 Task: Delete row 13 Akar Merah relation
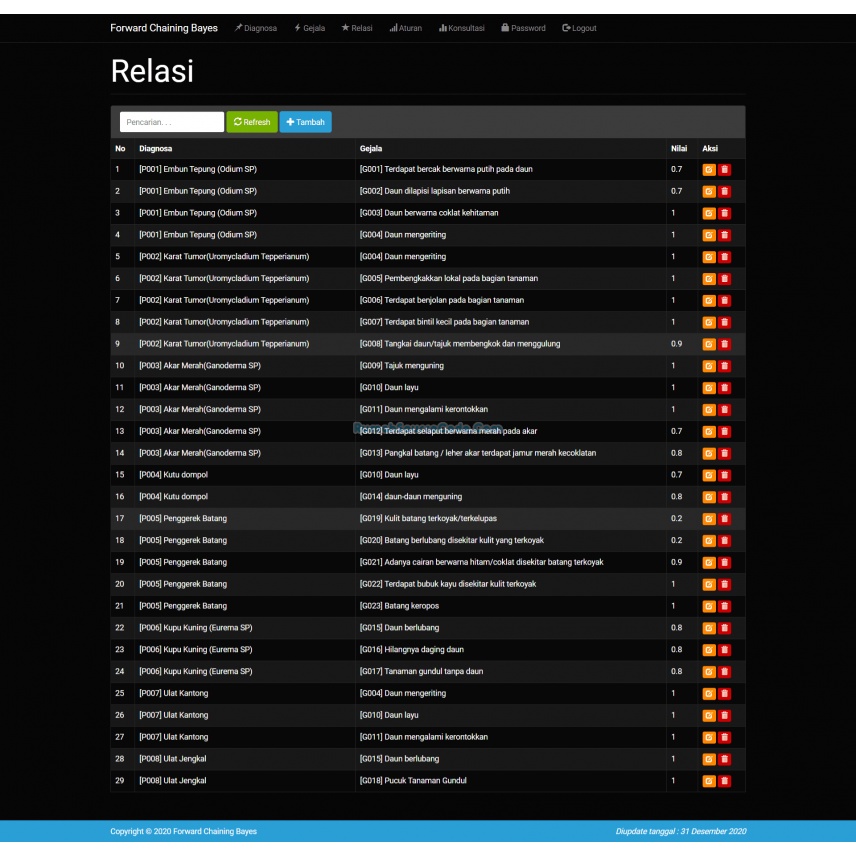(x=725, y=432)
